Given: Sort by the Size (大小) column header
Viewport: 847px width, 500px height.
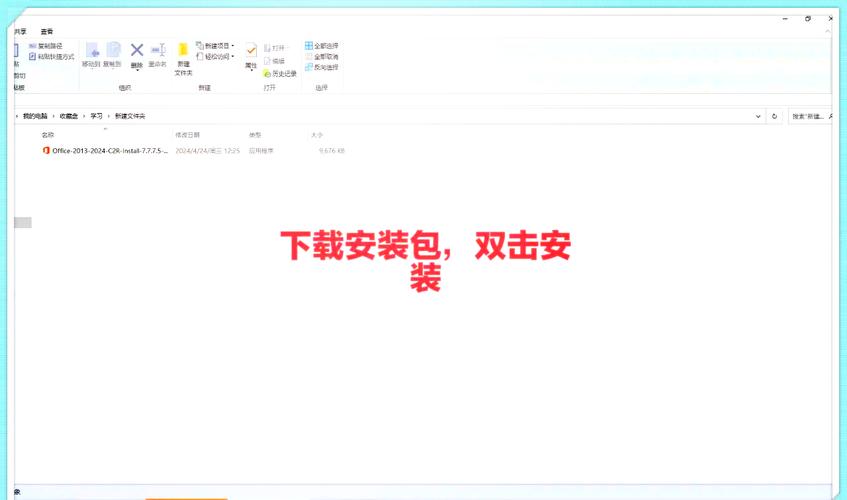Looking at the screenshot, I should [x=317, y=135].
